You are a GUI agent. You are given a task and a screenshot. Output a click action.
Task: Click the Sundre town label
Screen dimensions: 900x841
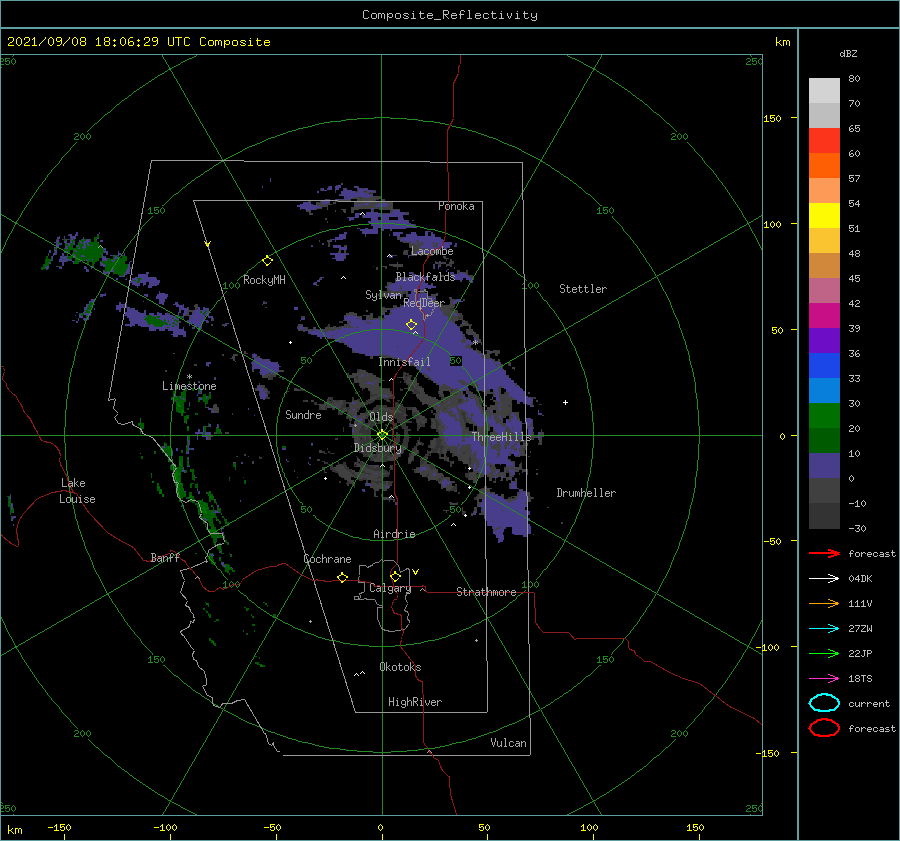tap(303, 414)
